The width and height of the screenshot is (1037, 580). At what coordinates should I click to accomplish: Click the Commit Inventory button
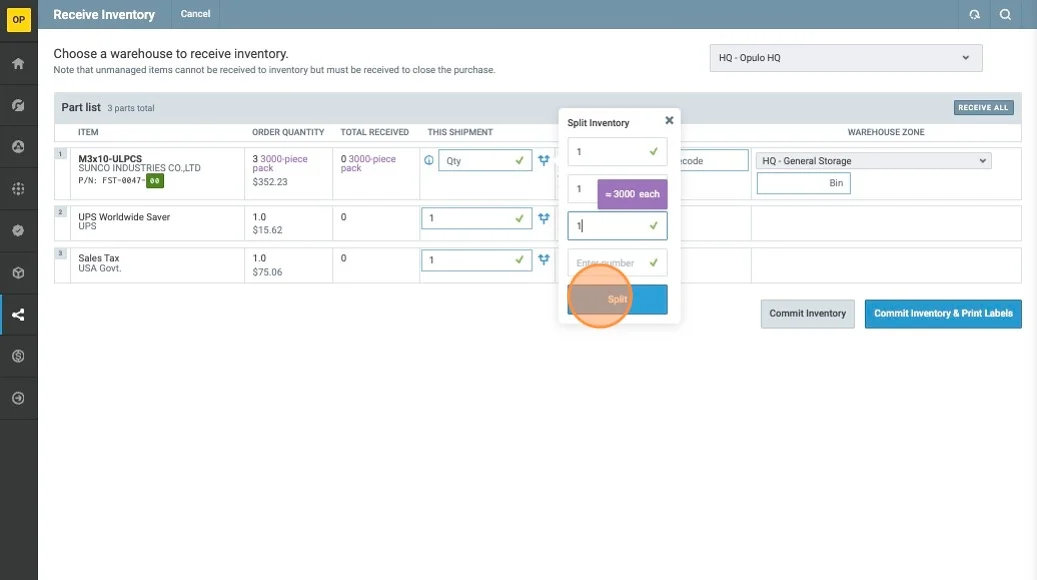(807, 314)
